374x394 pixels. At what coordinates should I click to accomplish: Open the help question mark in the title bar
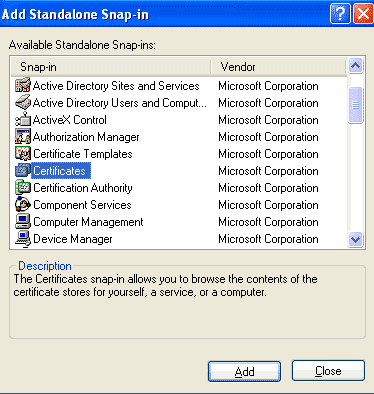click(340, 14)
